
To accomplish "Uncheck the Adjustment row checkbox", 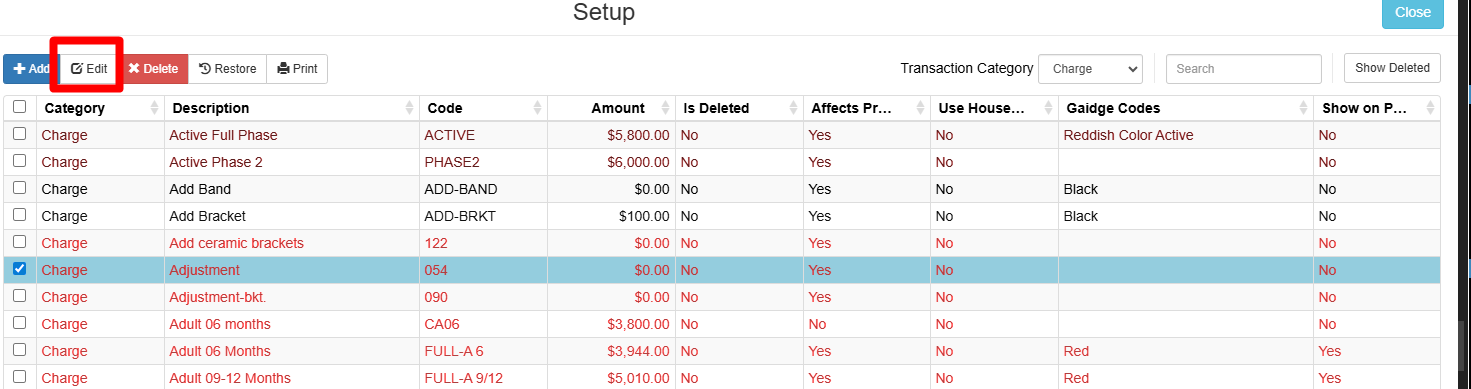I will pos(19,269).
